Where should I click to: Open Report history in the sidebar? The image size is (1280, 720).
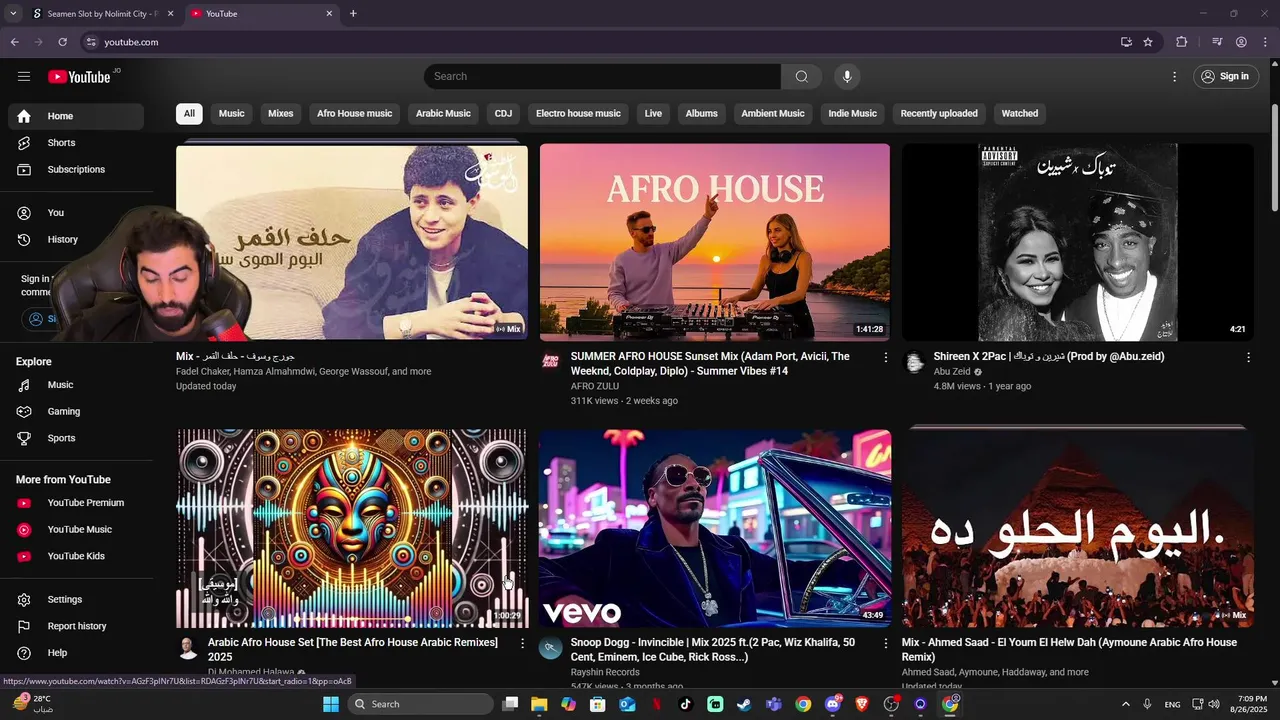click(x=76, y=626)
